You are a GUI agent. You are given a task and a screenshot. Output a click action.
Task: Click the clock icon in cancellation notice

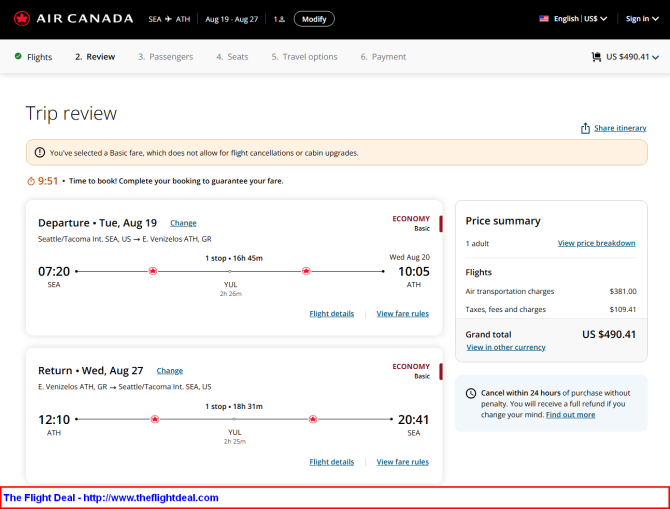(x=470, y=393)
